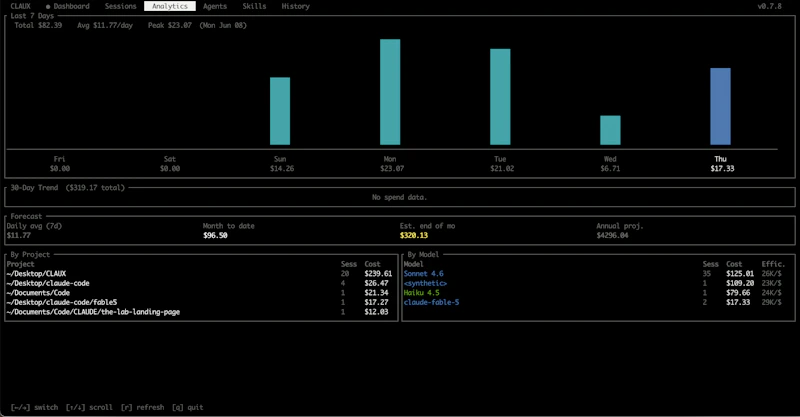Screen dimensions: 800x417
Task: Select the <synthetic> model row
Action: click(593, 283)
